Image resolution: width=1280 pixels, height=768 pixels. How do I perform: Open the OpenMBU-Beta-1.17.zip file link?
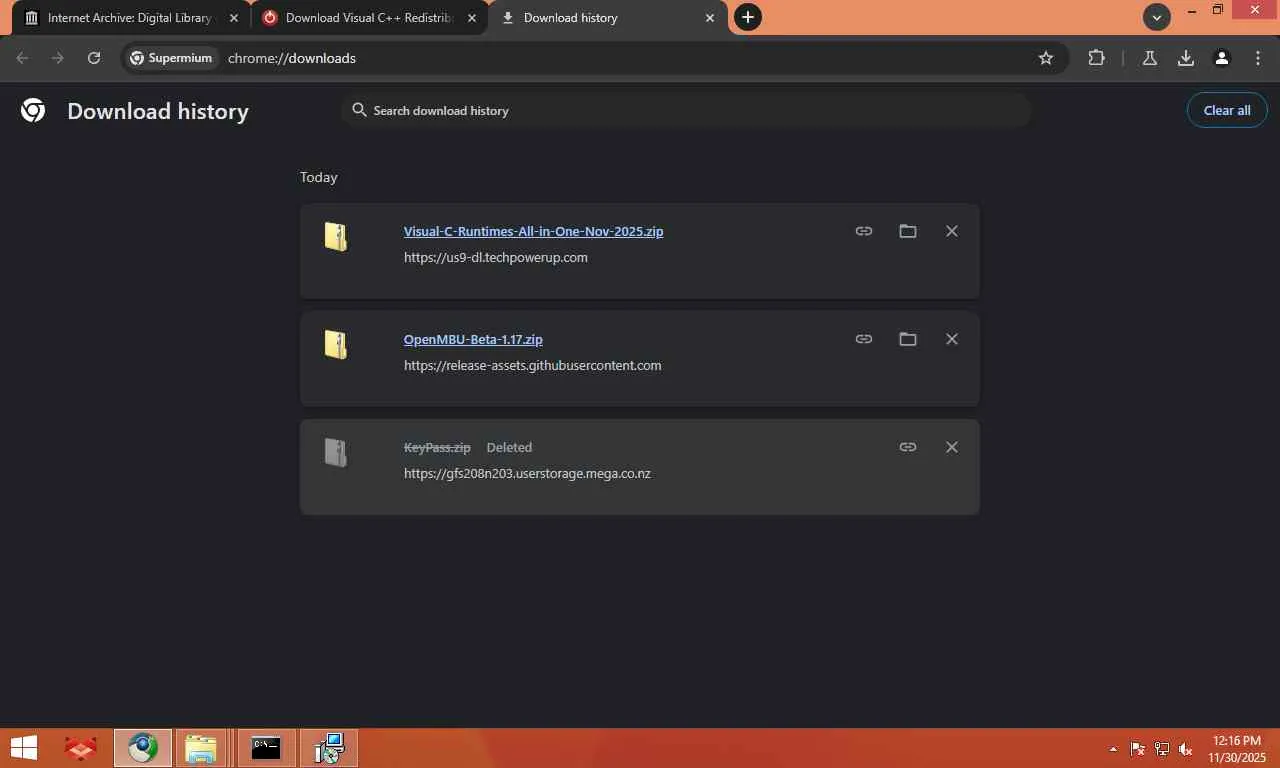(473, 339)
